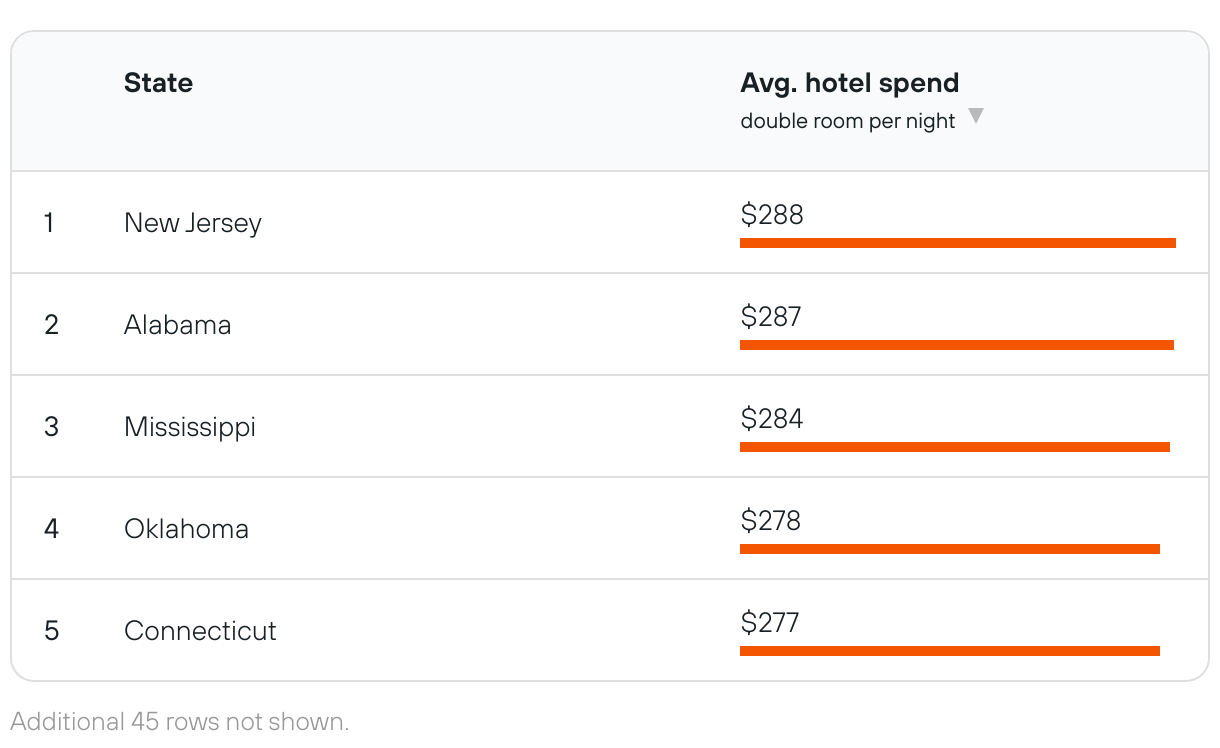Click Mississippi's orange spend bar
This screenshot has width=1220, height=748.
(954, 447)
